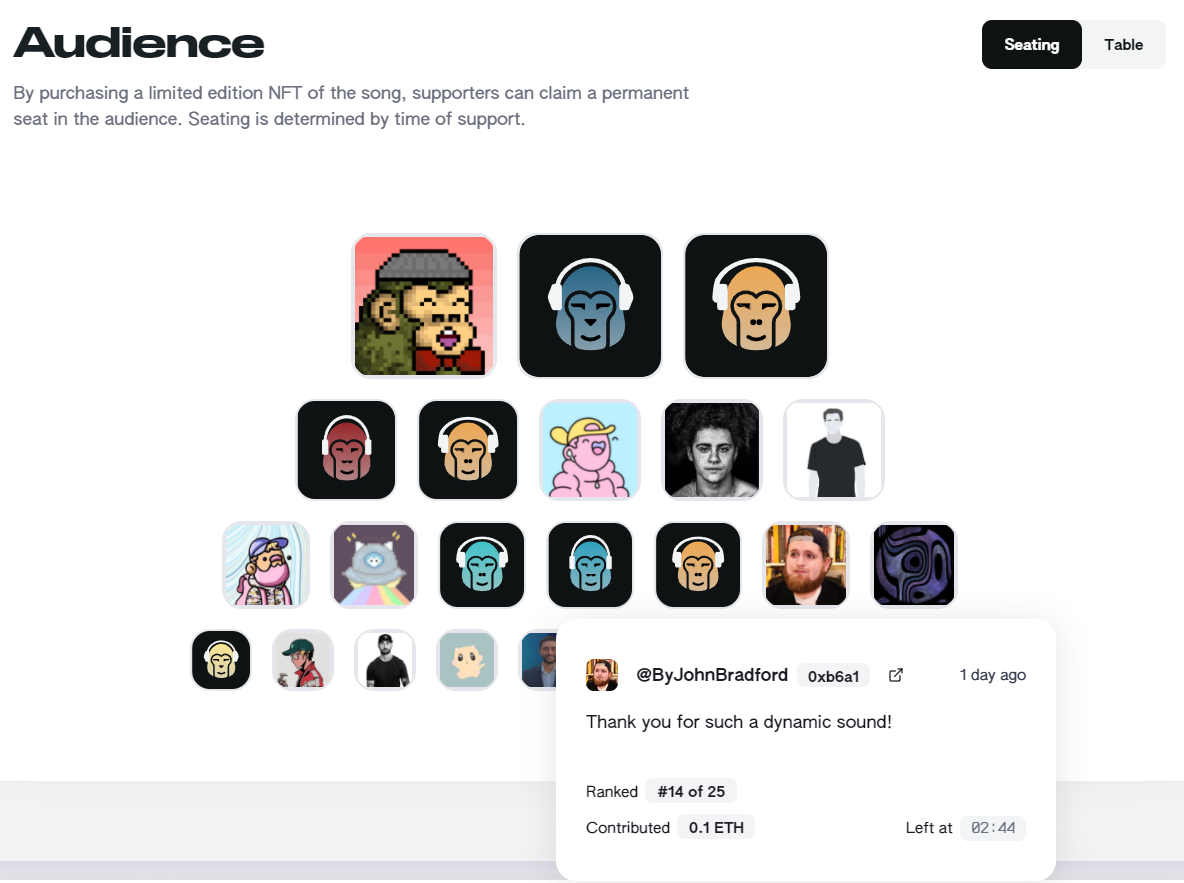This screenshot has height=883, width=1184.
Task: Select the pixel-art monkey with beanie avatar
Action: point(424,306)
